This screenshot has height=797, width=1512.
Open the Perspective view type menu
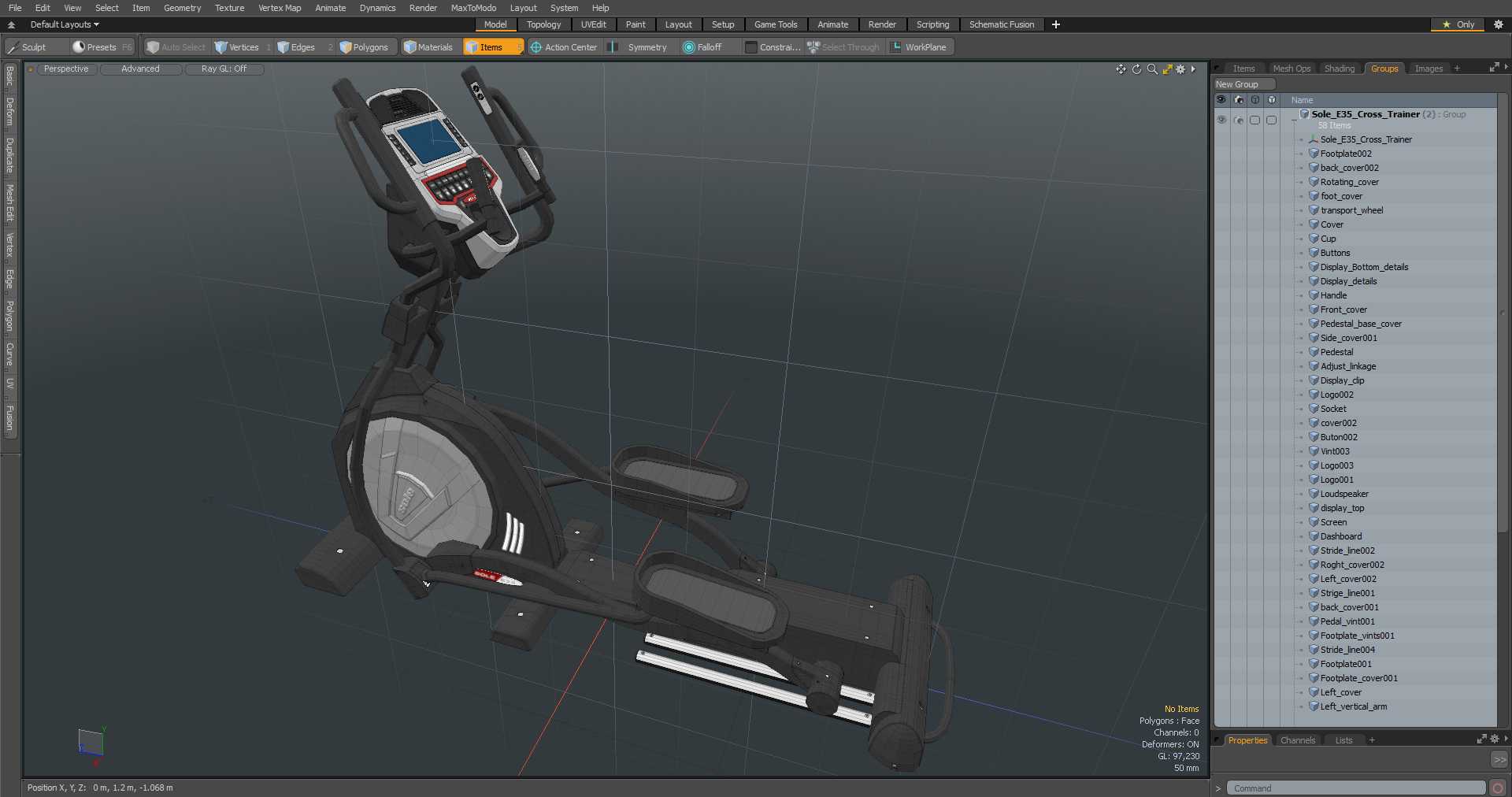(x=66, y=69)
